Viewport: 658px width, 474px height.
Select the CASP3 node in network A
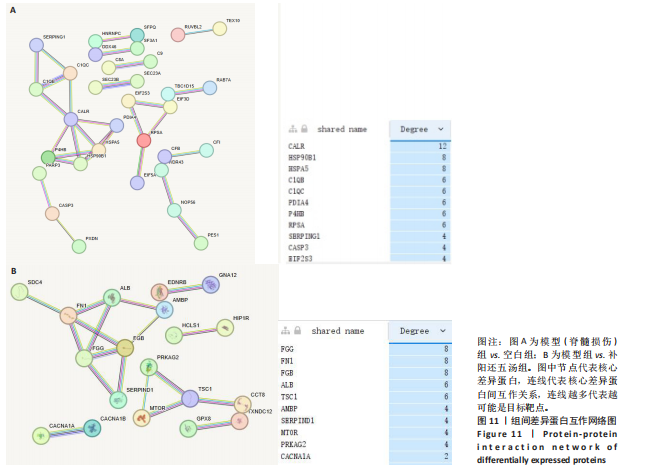52,213
